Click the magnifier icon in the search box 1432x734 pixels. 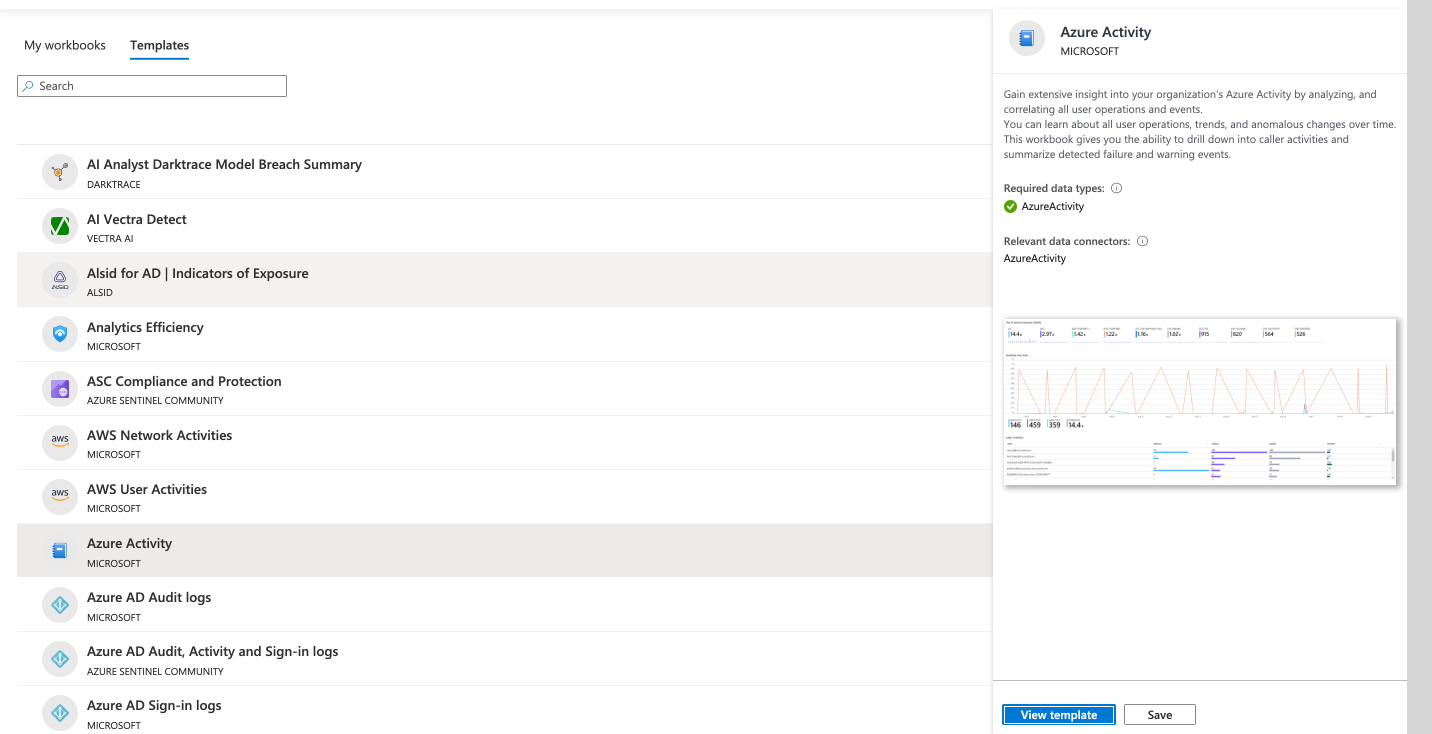[28, 86]
